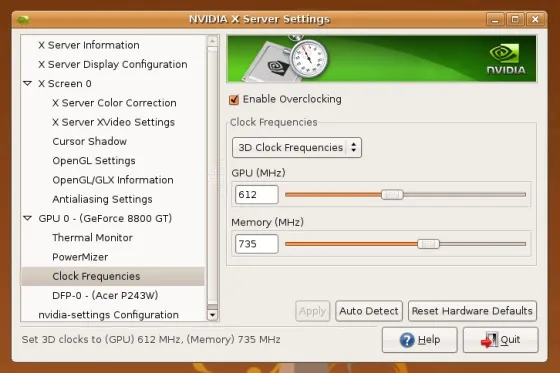The width and height of the screenshot is (560, 373).
Task: Click the Quit button
Action: [501, 340]
